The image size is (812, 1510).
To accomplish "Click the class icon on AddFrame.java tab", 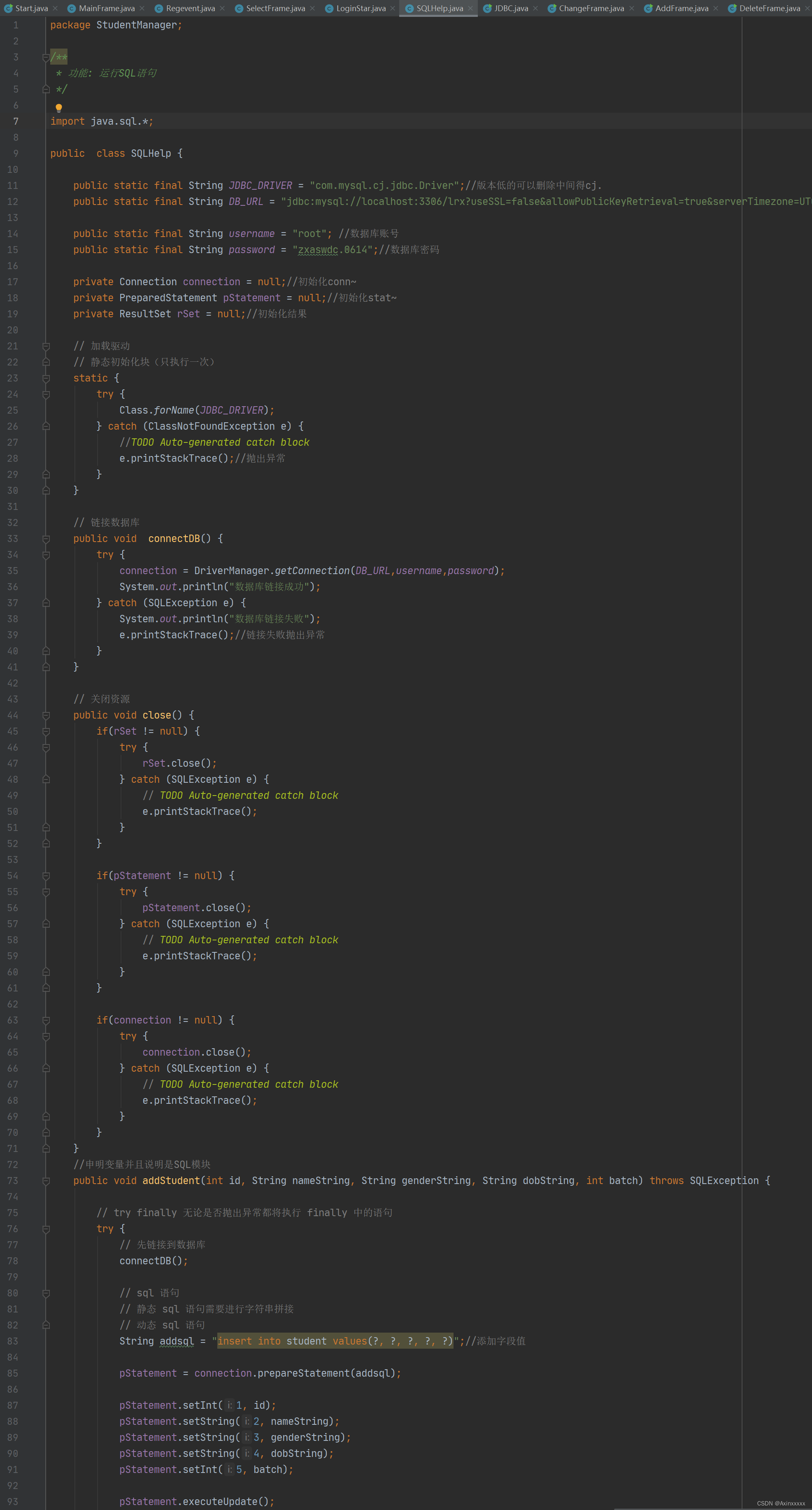I will [648, 8].
